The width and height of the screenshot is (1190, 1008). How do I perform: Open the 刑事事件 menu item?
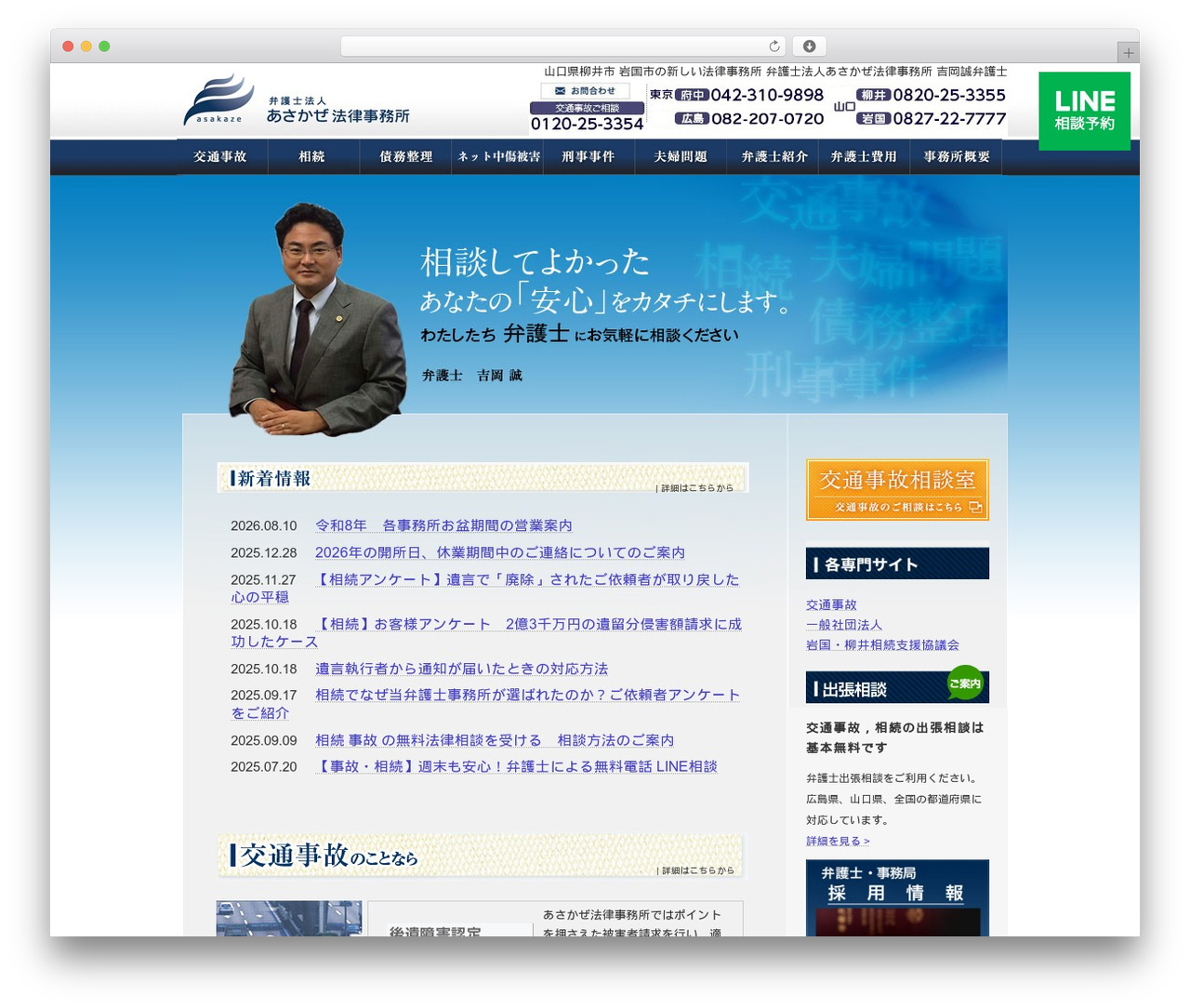pyautogui.click(x=588, y=157)
